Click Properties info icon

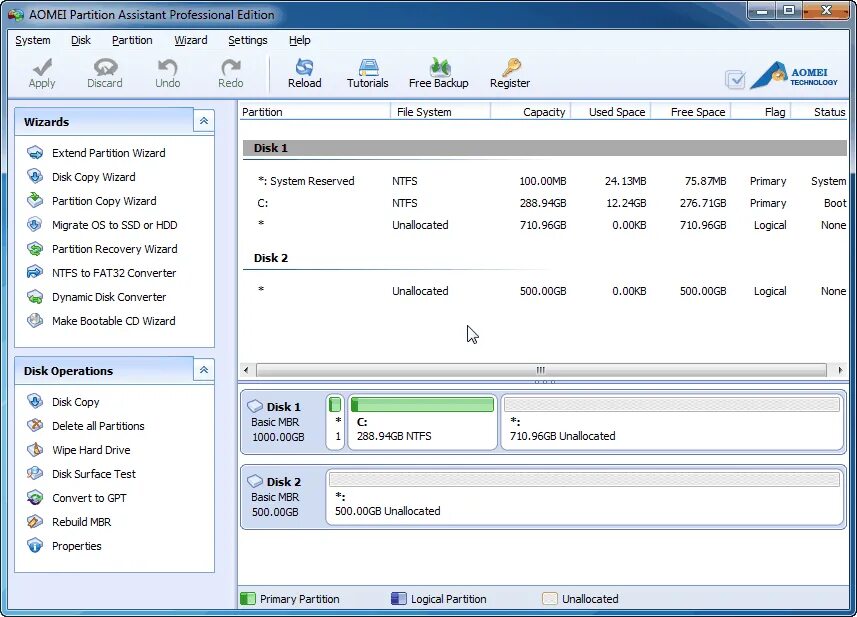pyautogui.click(x=35, y=546)
